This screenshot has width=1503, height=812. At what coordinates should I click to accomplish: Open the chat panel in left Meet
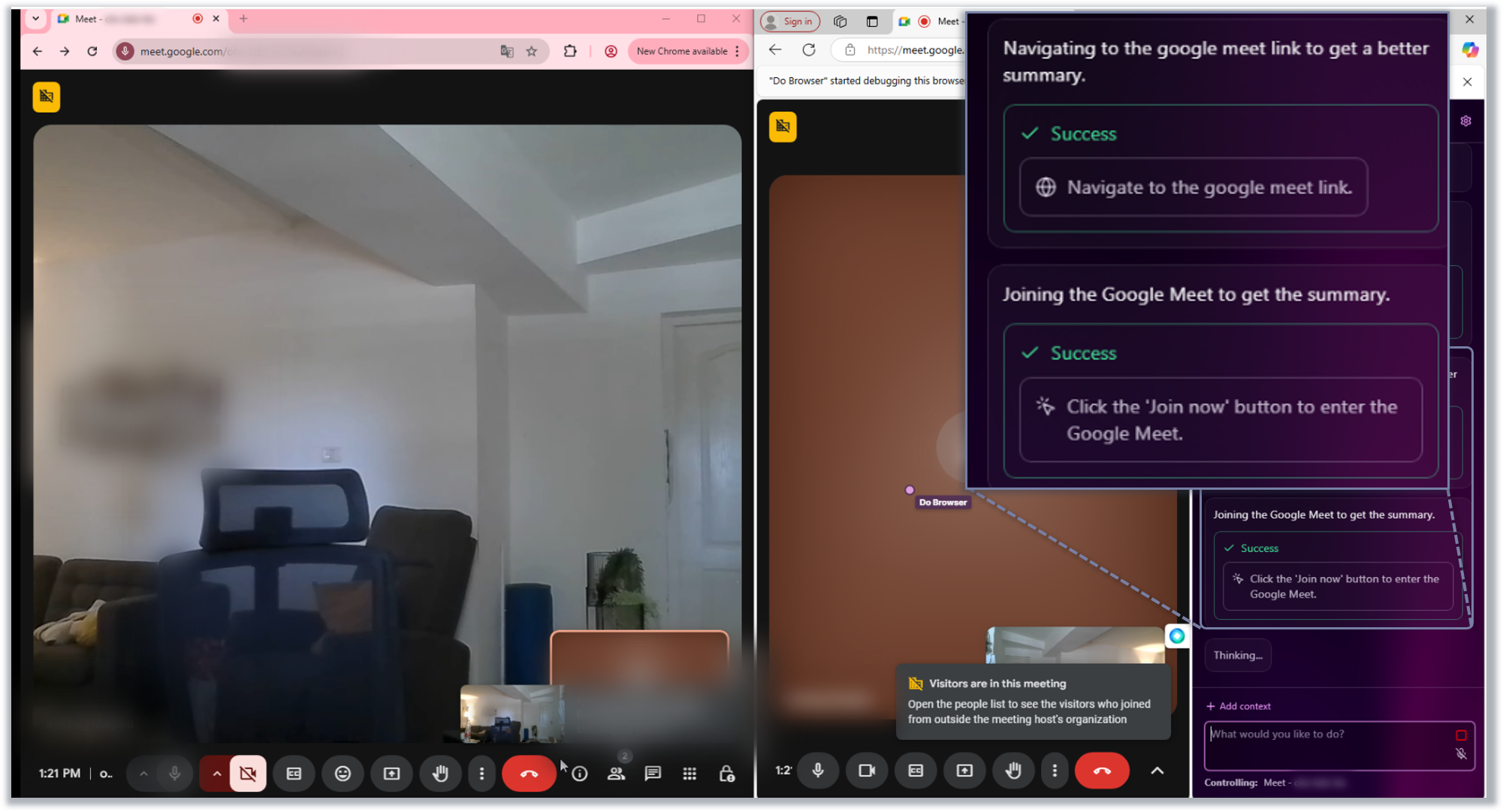pyautogui.click(x=653, y=773)
